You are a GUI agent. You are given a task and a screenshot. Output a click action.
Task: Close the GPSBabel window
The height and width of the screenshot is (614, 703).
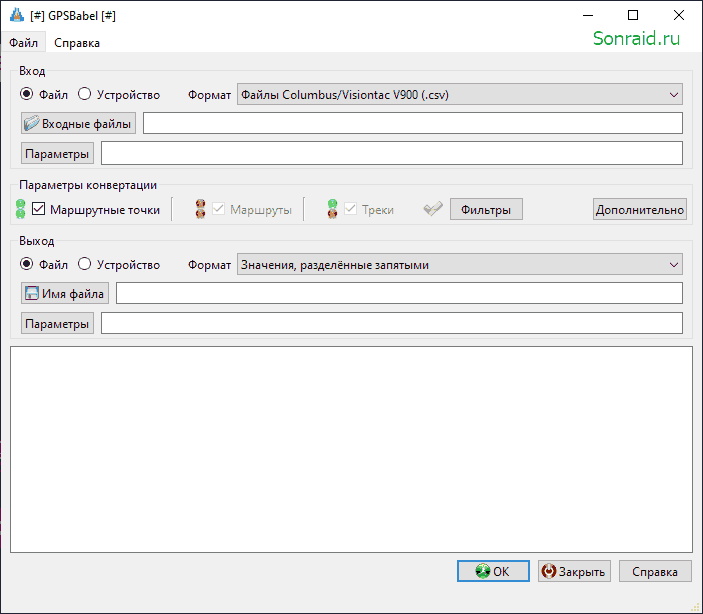click(678, 15)
